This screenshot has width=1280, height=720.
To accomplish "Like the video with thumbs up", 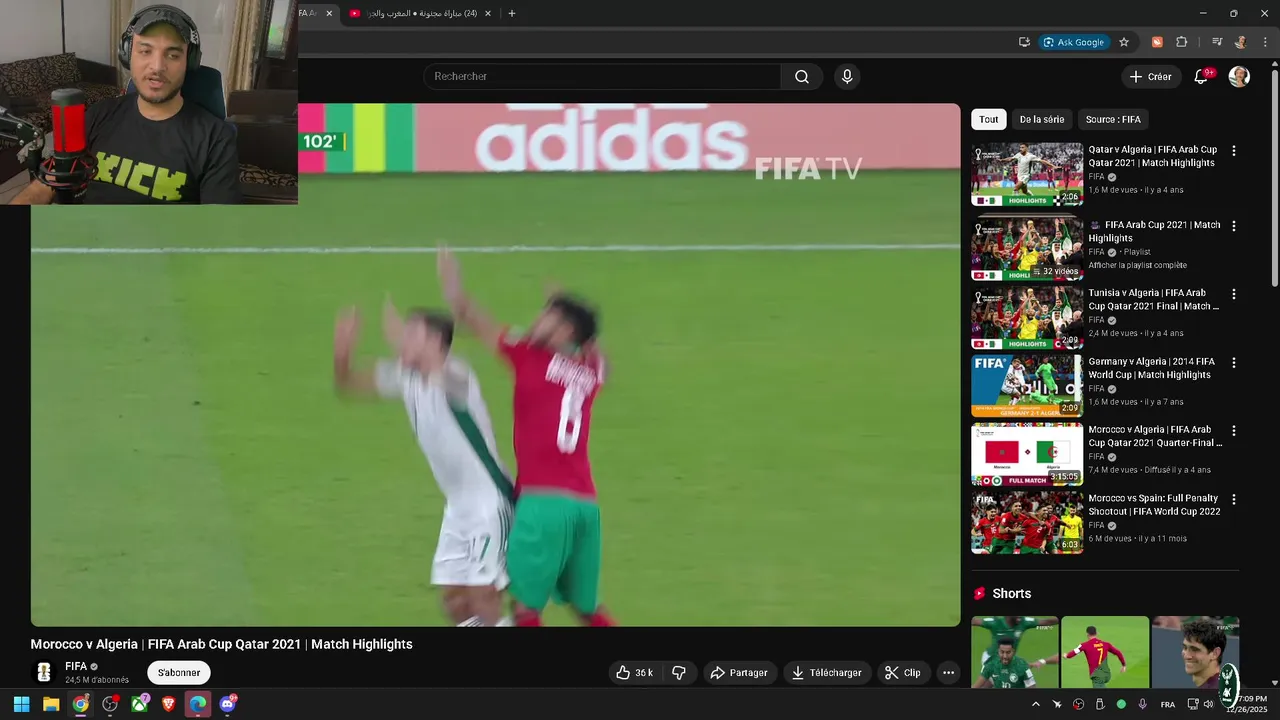I will point(634,673).
